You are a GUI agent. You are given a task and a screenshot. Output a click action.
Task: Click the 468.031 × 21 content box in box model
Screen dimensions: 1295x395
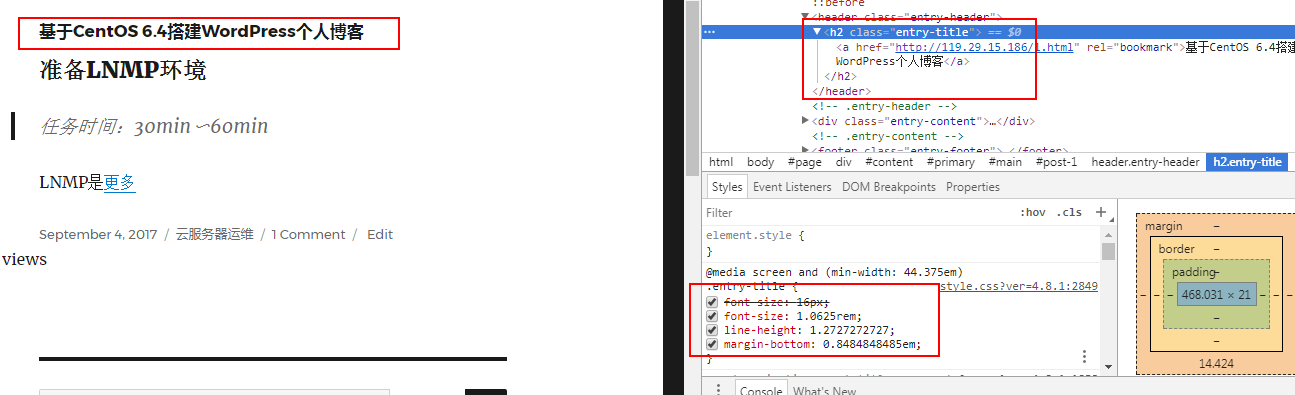1216,295
